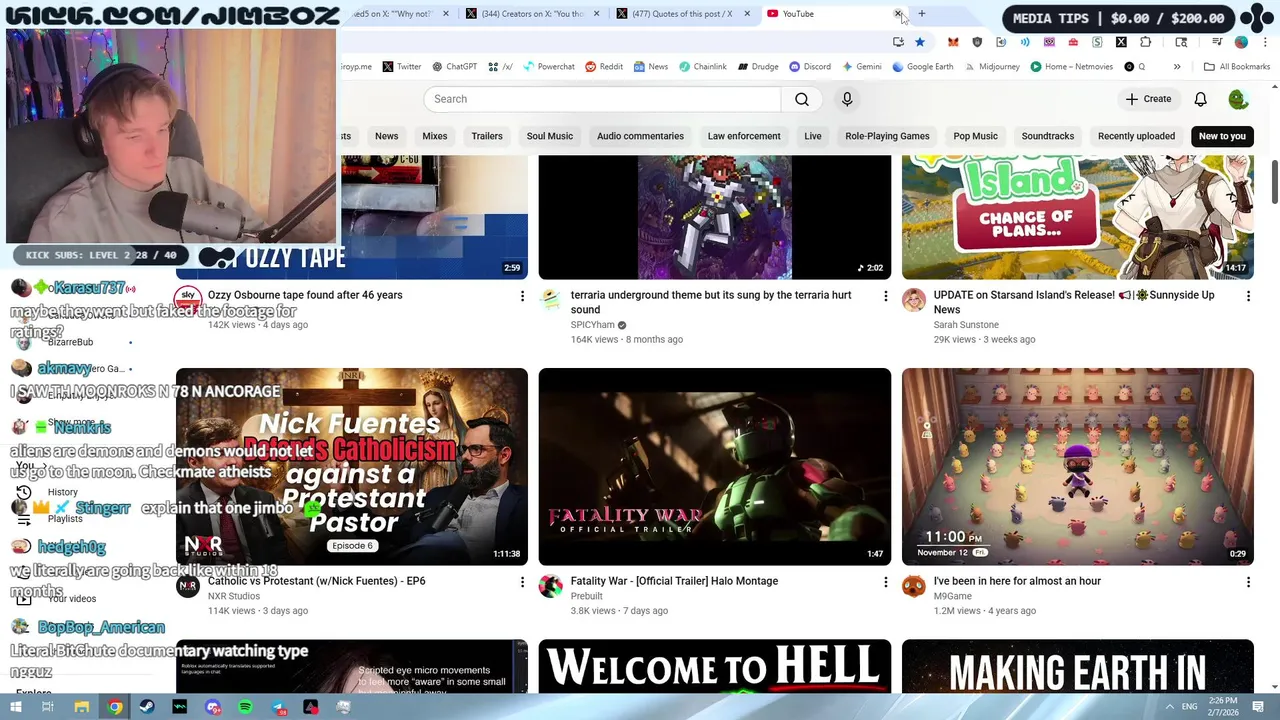Viewport: 1280px width, 720px height.
Task: Bookmark this page with the star icon
Action: click(920, 42)
